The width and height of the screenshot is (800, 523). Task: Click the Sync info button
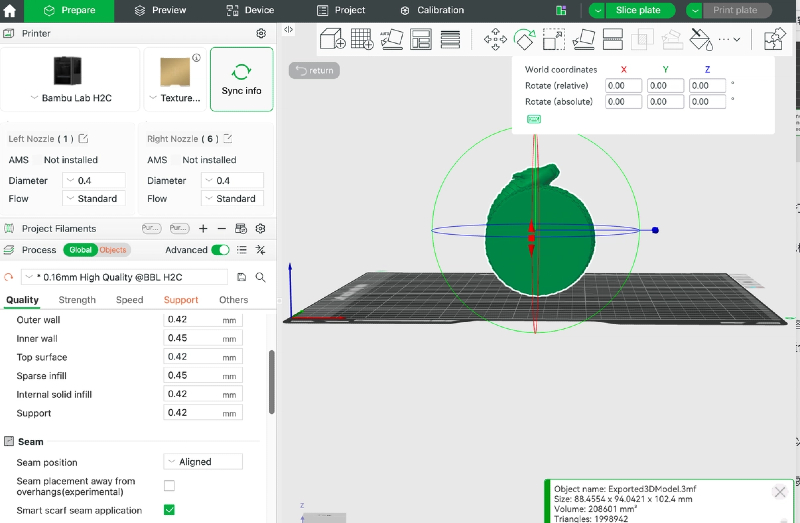241,80
